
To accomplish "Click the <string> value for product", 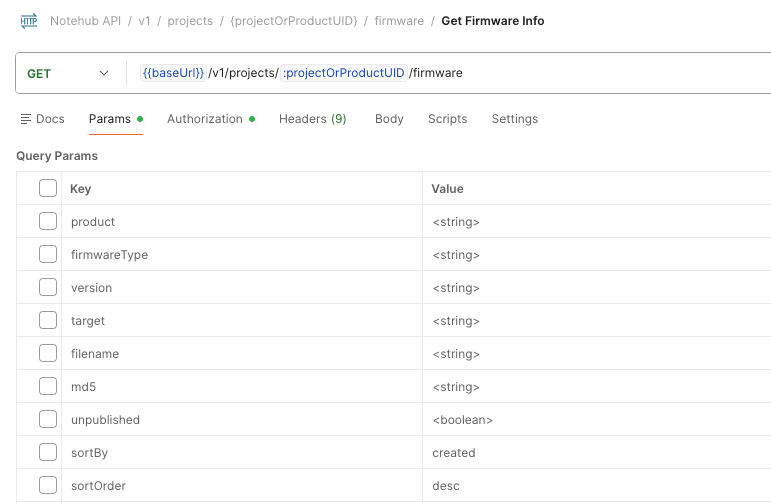I will point(456,222).
